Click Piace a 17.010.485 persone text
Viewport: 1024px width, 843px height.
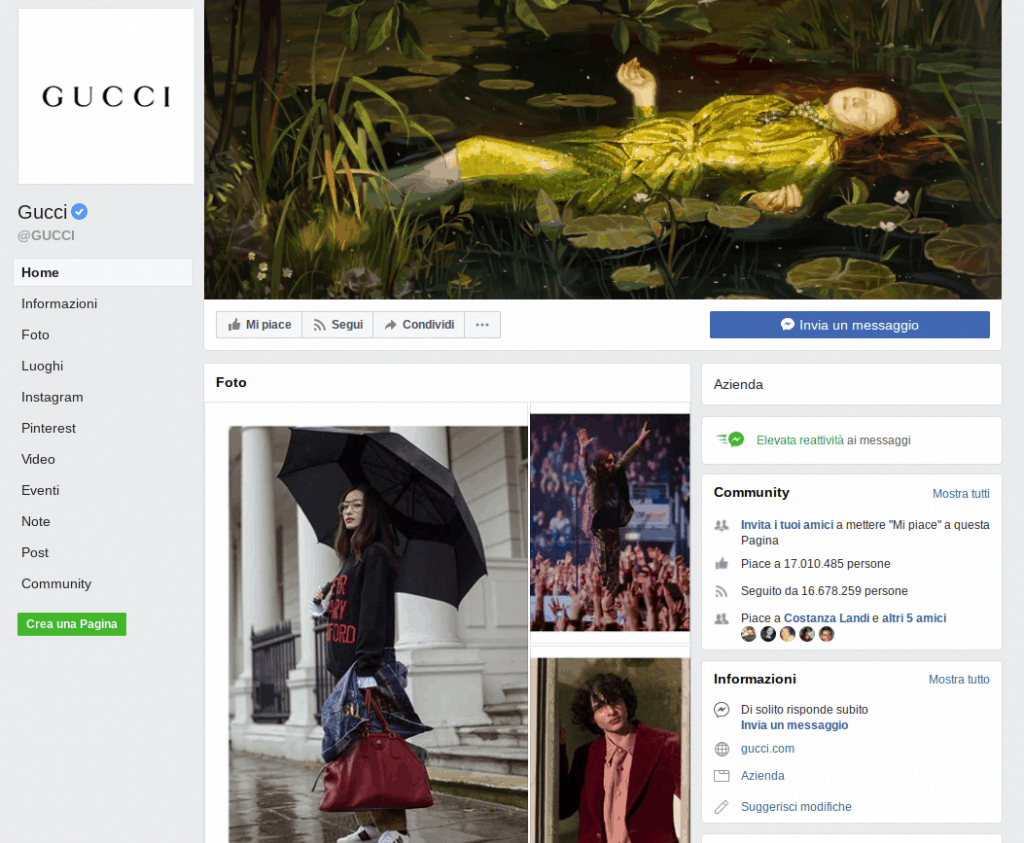tap(816, 564)
